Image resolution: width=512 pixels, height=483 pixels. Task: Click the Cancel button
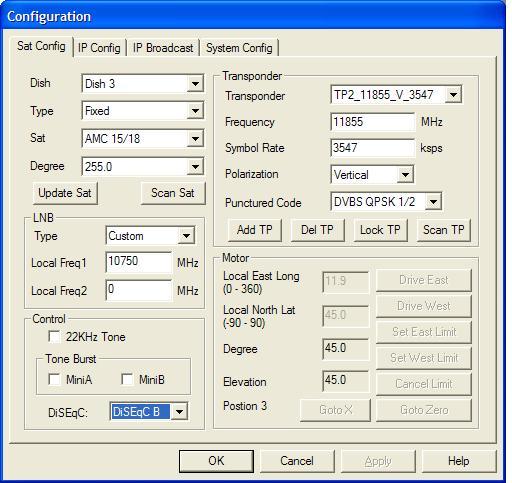297,461
